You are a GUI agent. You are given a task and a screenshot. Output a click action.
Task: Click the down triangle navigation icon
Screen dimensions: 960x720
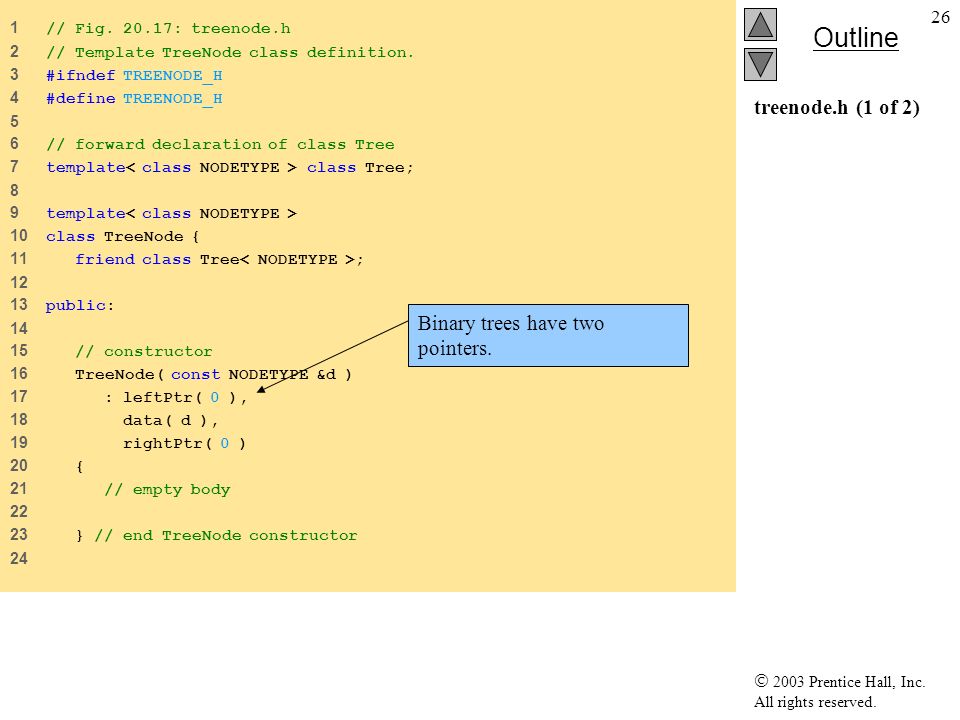coord(760,64)
